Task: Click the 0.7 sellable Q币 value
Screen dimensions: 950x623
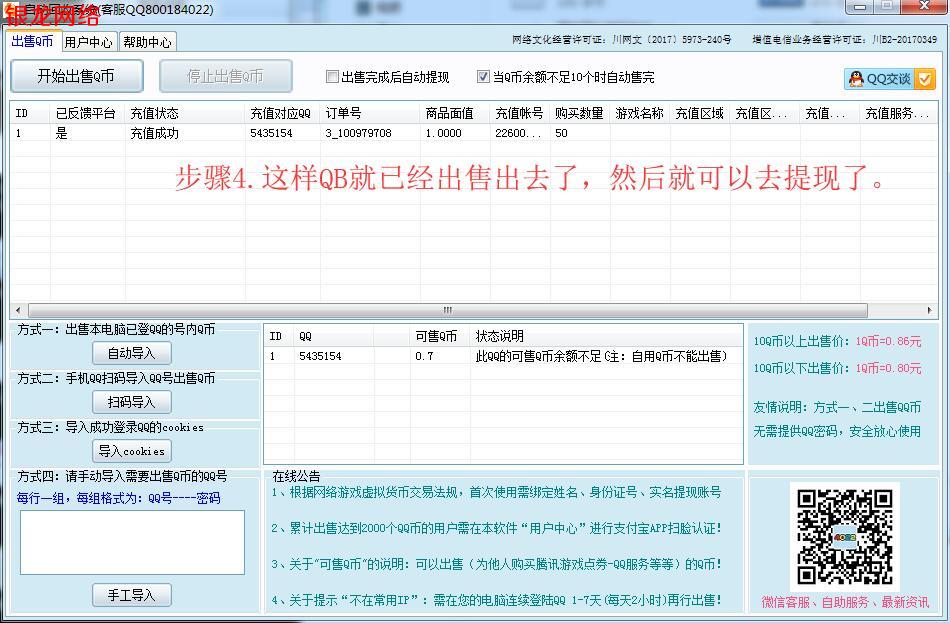Action: pyautogui.click(x=424, y=356)
